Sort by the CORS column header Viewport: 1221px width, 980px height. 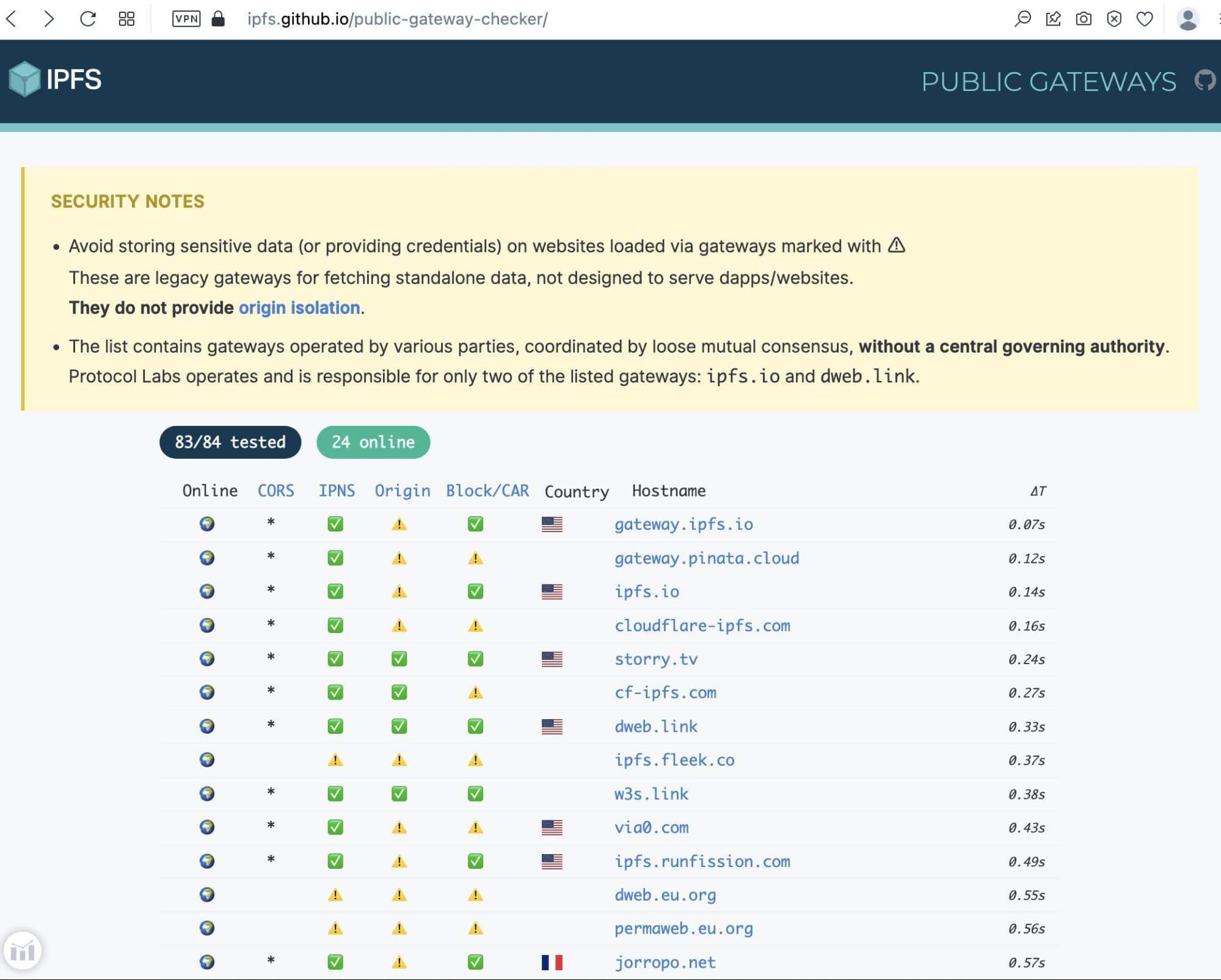[x=275, y=491]
